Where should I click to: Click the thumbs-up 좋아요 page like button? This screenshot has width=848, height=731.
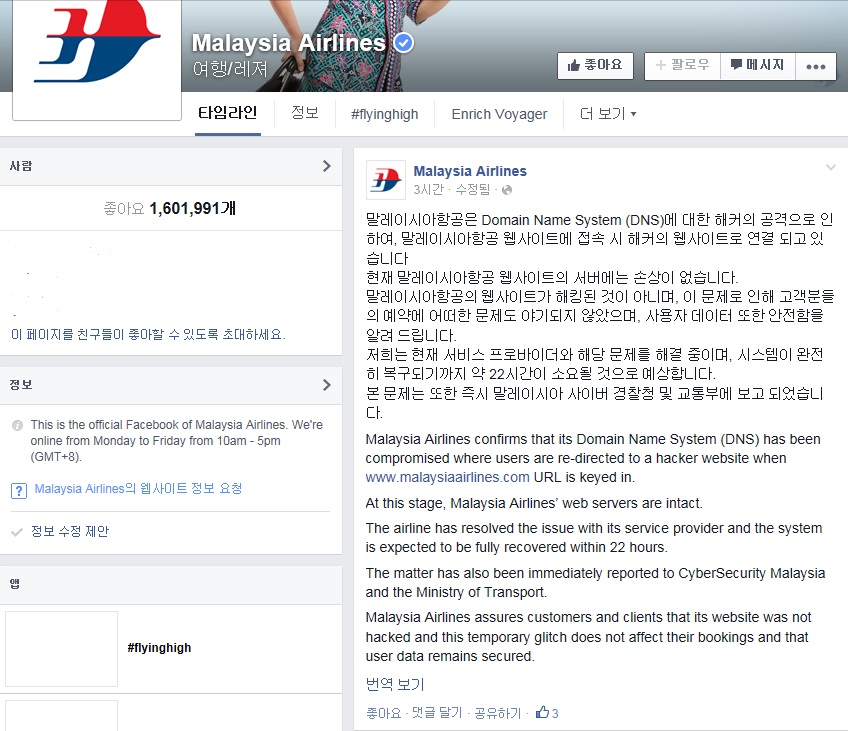(595, 66)
